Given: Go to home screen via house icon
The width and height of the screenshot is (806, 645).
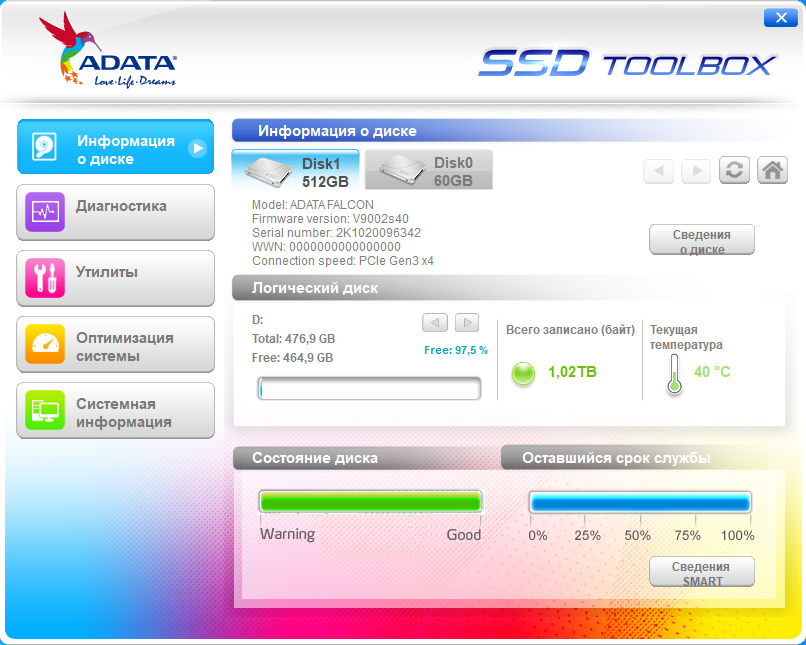Looking at the screenshot, I should 772,170.
